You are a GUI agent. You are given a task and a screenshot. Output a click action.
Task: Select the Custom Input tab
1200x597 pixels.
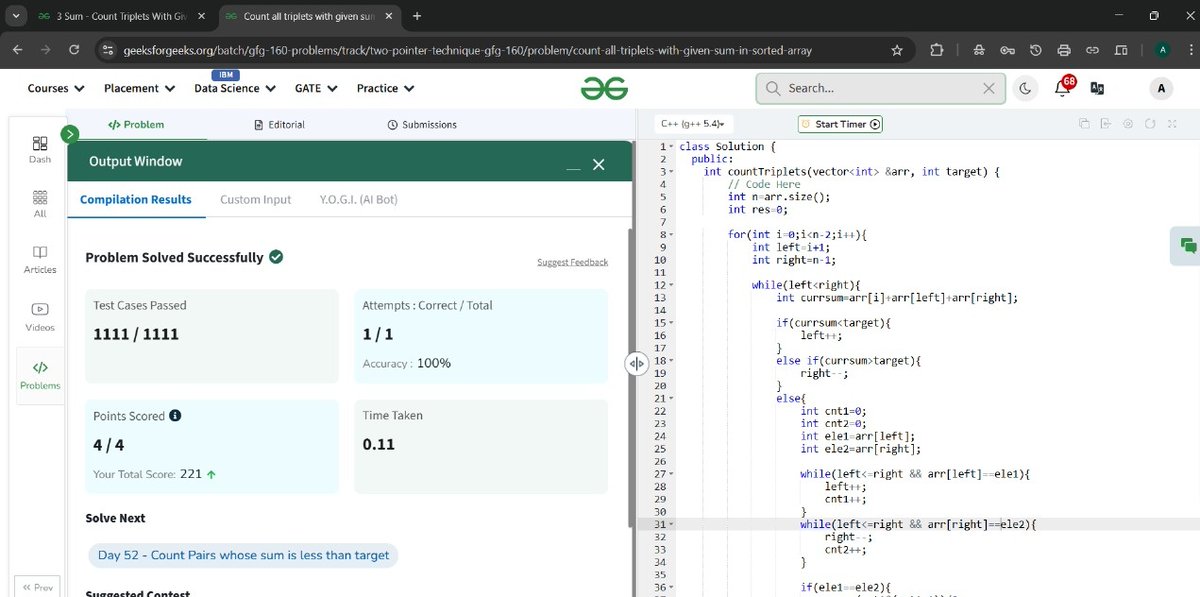(256, 199)
